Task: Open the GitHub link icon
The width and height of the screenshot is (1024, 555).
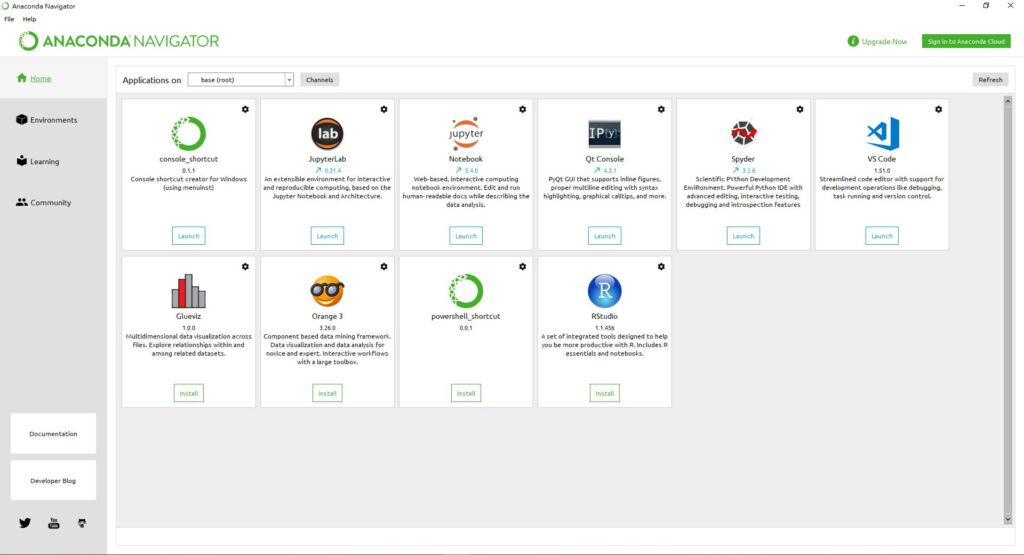Action: pyautogui.click(x=83, y=523)
